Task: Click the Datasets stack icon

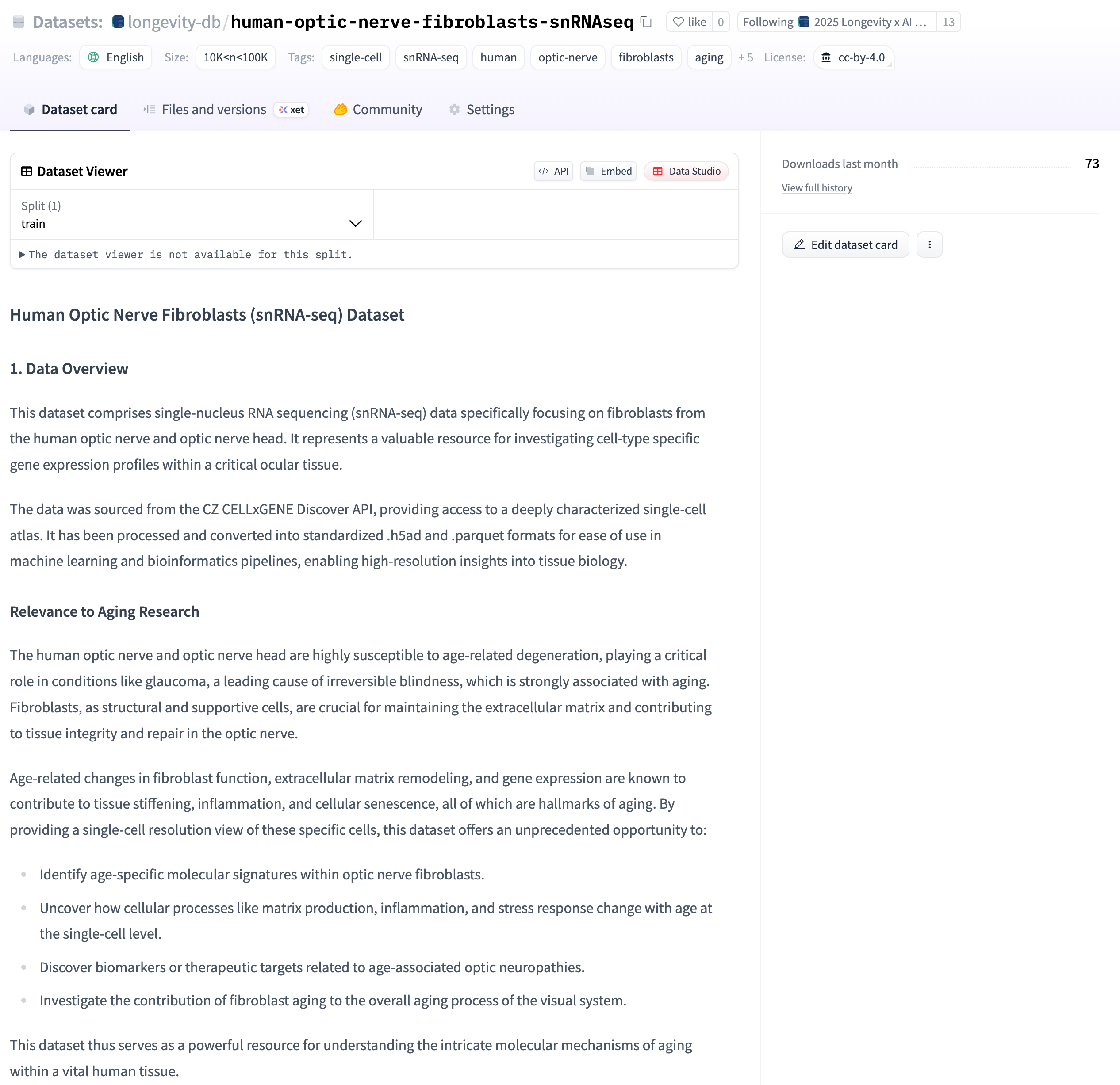Action: tap(19, 22)
